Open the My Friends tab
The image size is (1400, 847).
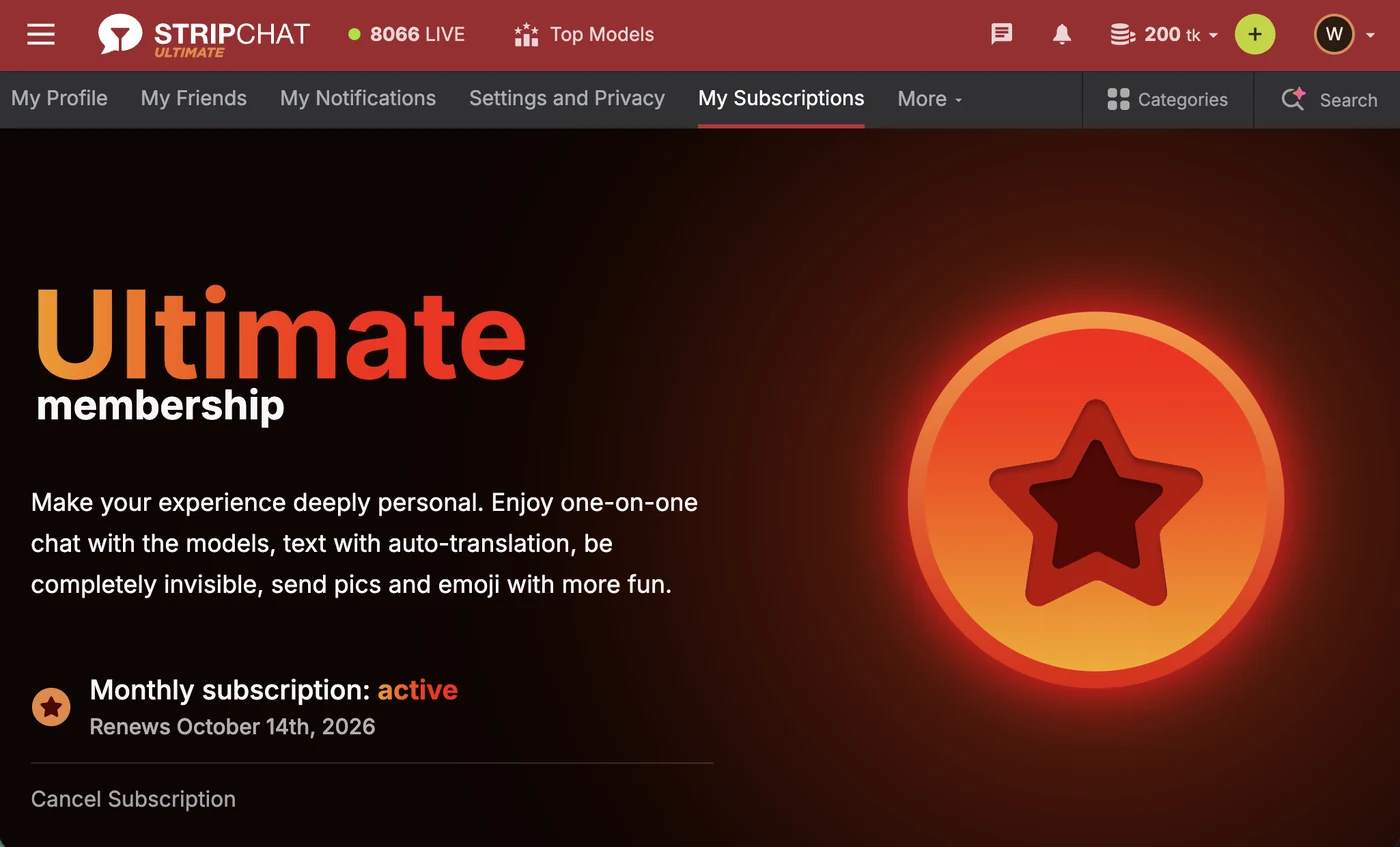click(x=194, y=98)
